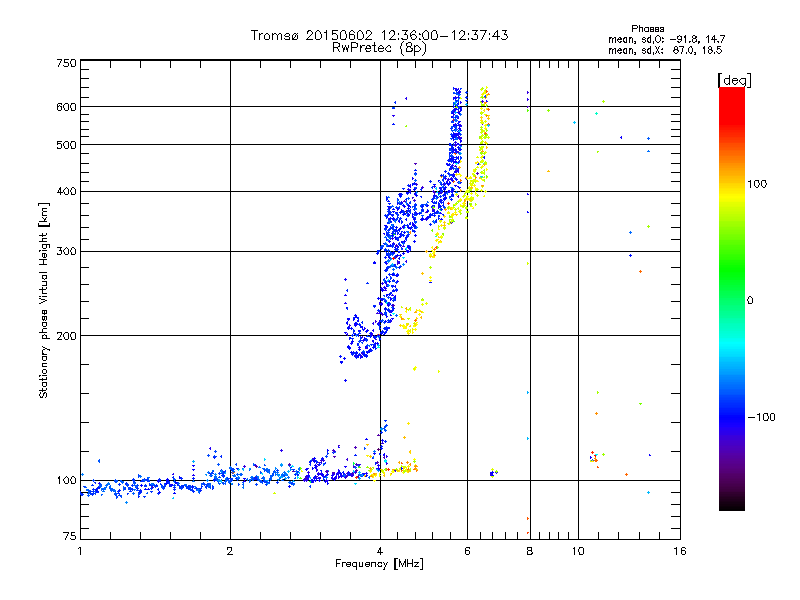Click the x-axis tick label '6'

tap(467, 551)
